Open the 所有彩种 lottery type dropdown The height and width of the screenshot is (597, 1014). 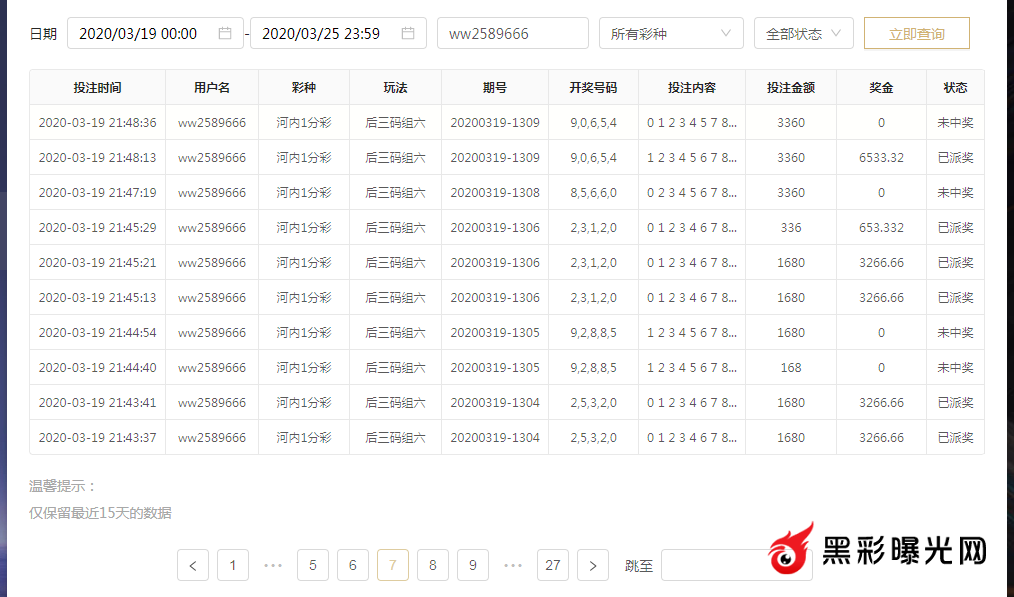tap(671, 33)
